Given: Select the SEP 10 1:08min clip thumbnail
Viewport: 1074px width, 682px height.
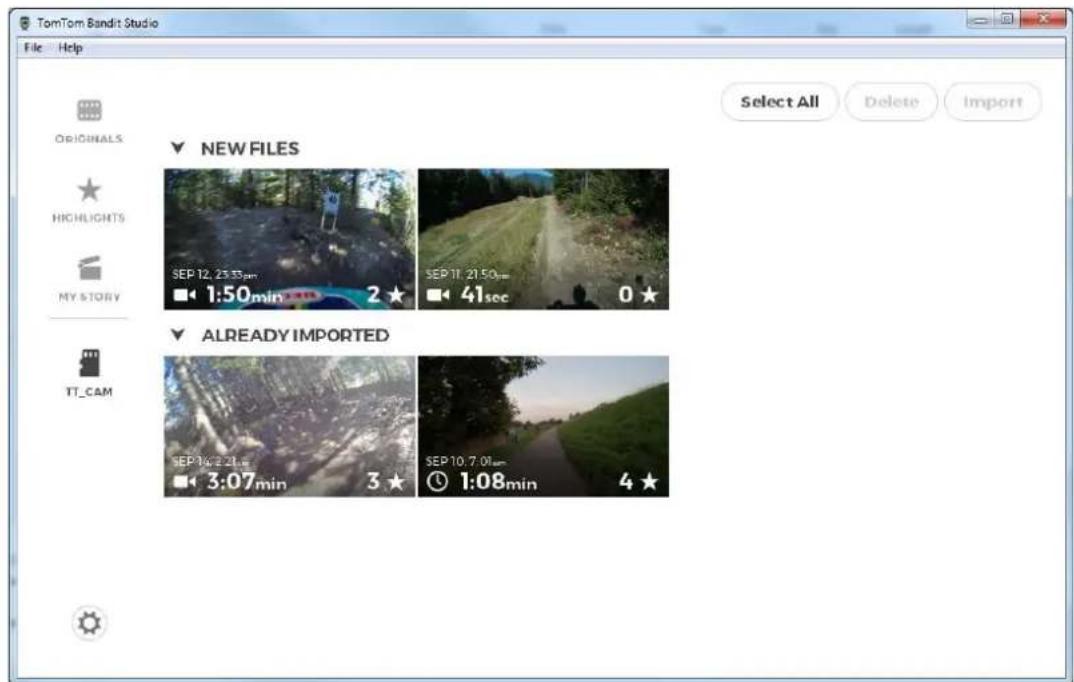Looking at the screenshot, I should (x=543, y=426).
